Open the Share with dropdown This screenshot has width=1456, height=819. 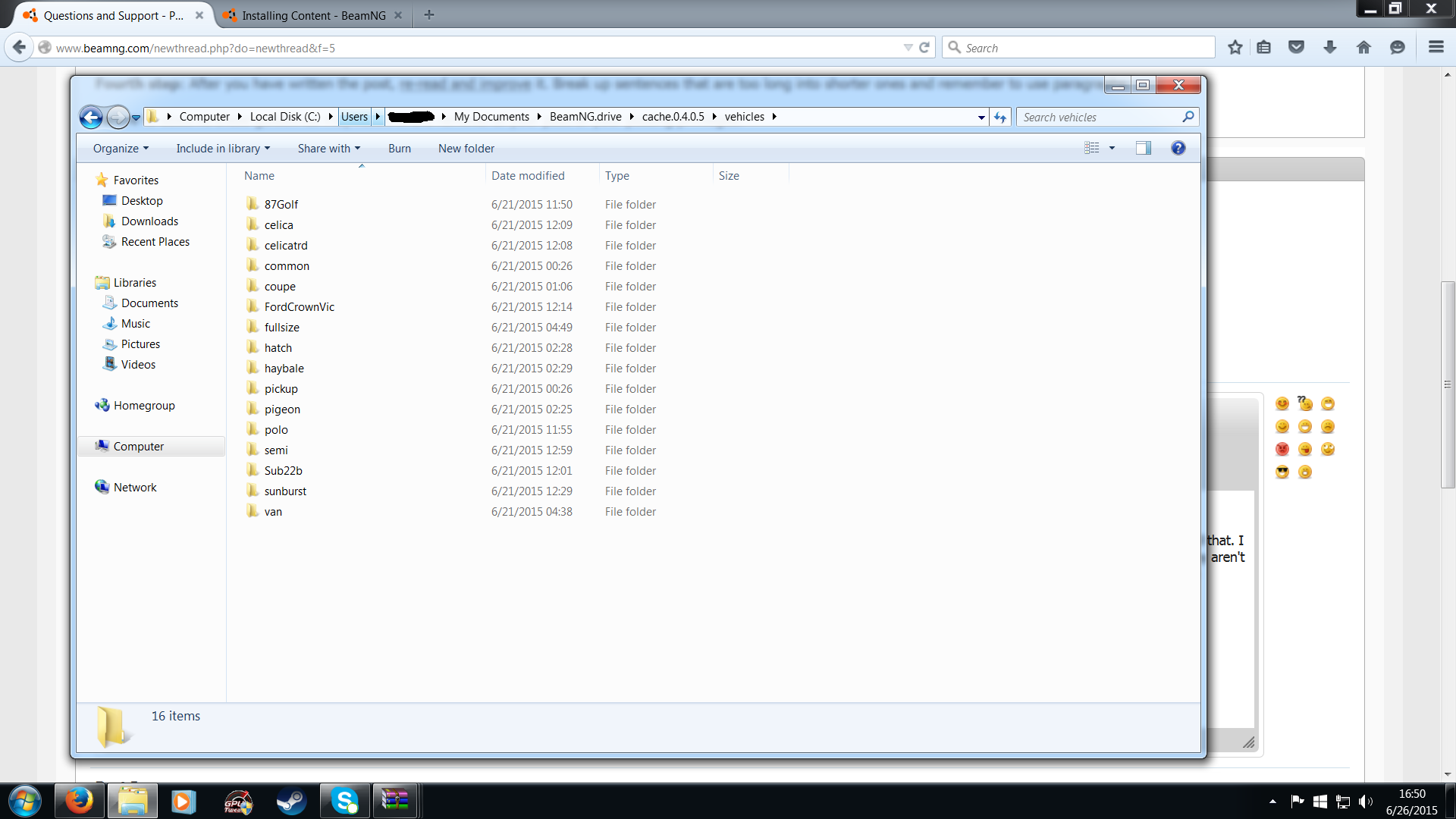pos(329,149)
